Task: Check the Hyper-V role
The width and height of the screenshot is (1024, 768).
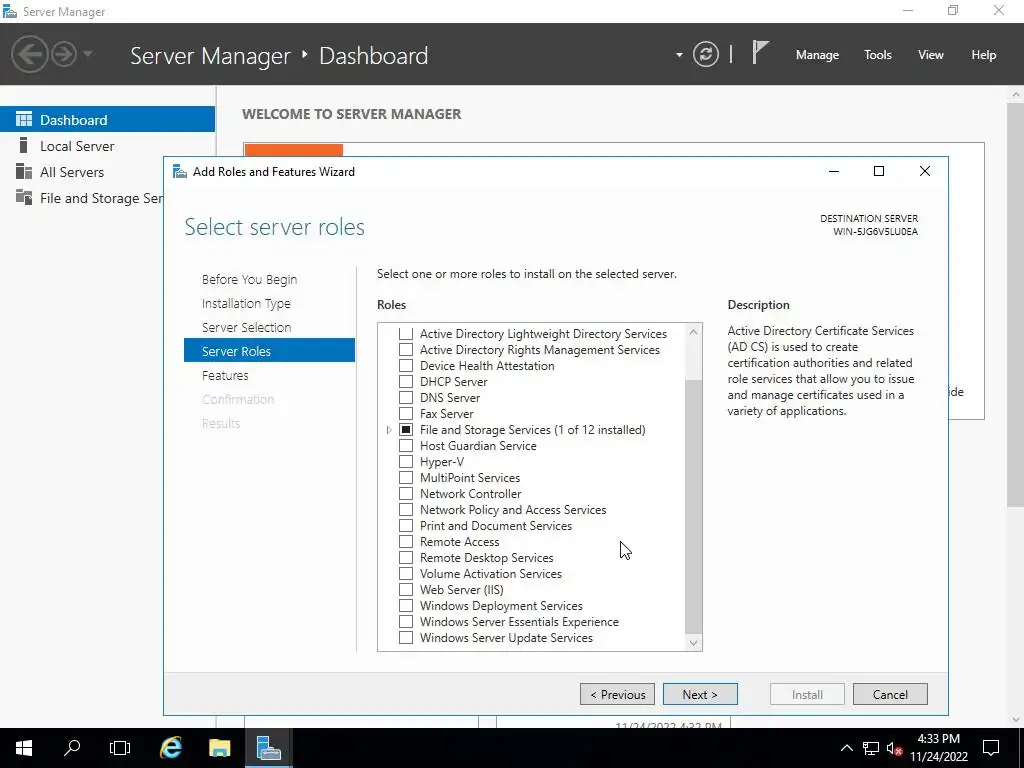Action: pyautogui.click(x=406, y=462)
